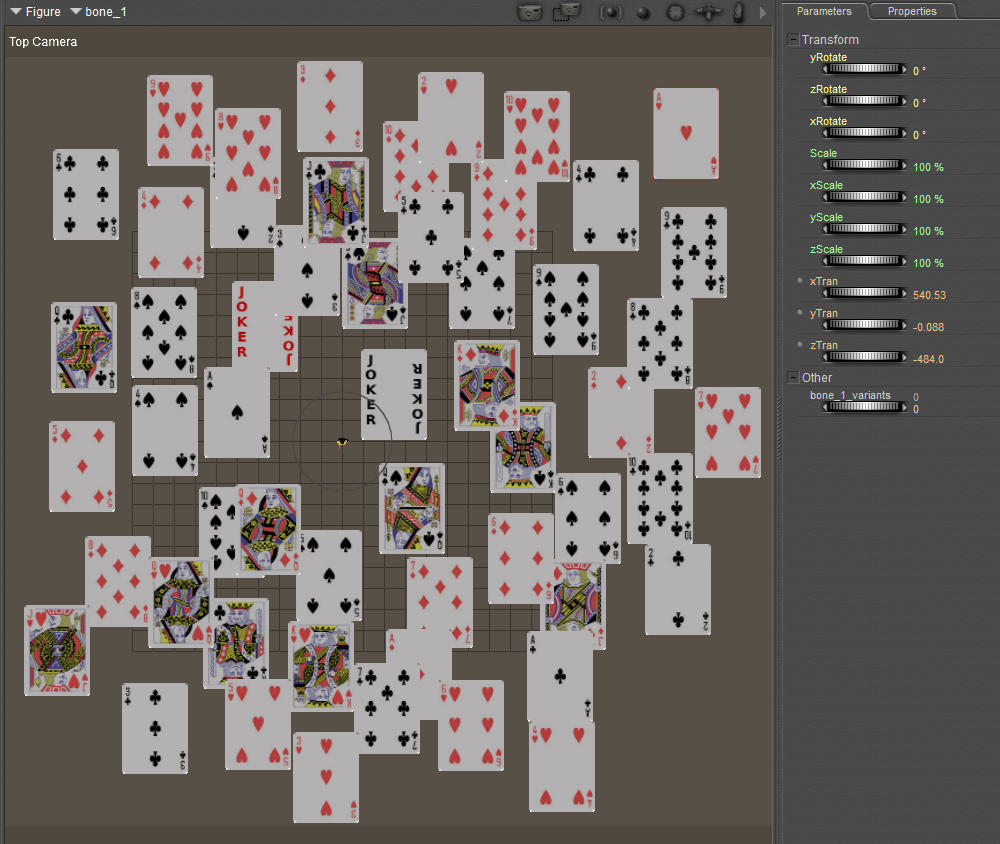Screen dimensions: 1000x844
Task: Select the 2 of Clubs card
Action: [x=678, y=589]
